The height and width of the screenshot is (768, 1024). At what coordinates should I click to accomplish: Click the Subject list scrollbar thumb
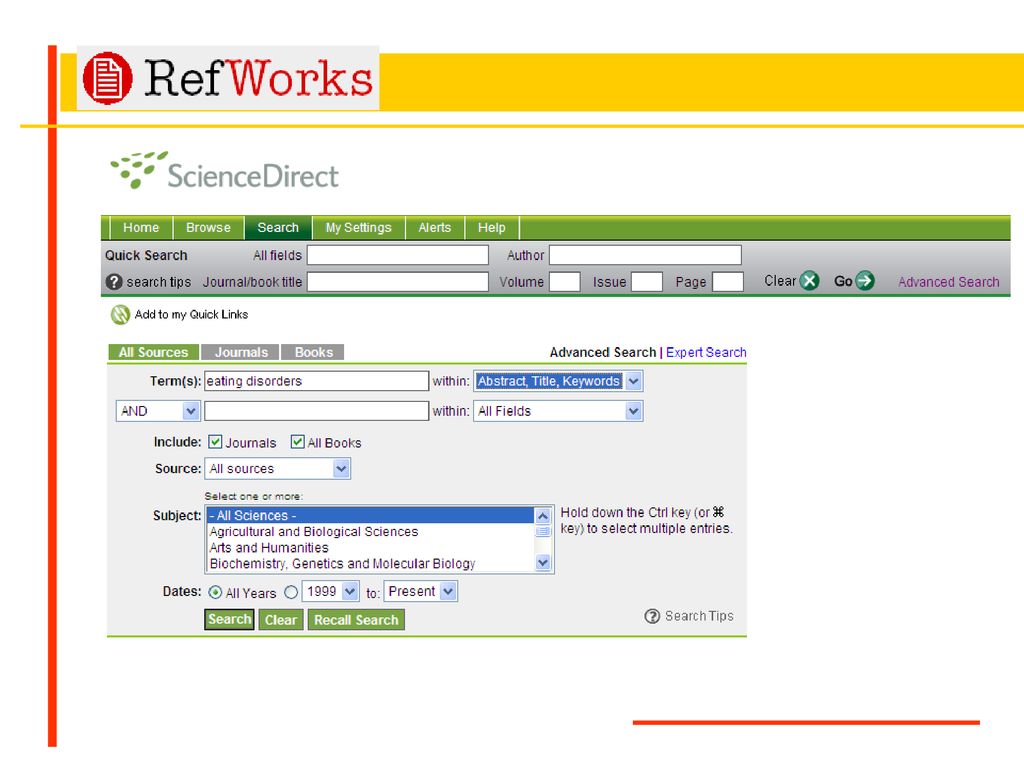click(x=543, y=532)
